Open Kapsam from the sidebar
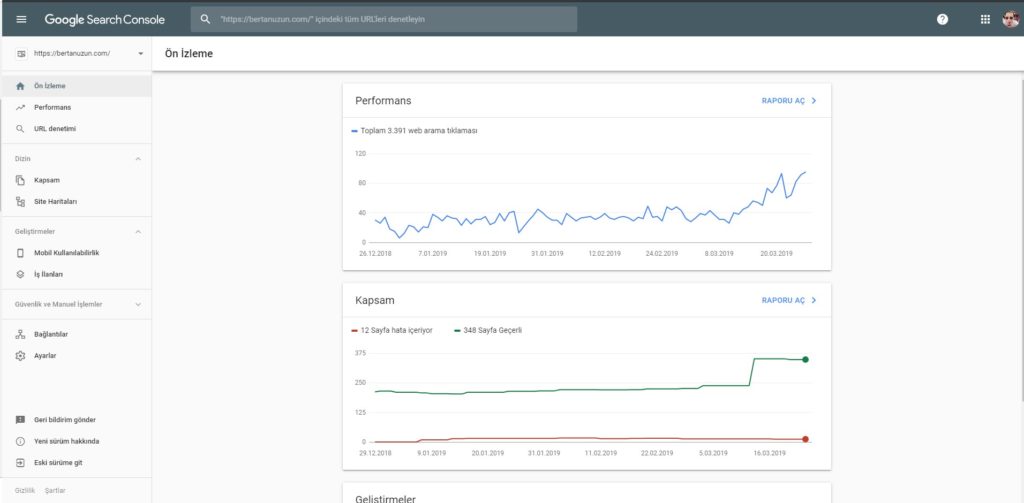1024x503 pixels. pyautogui.click(x=76, y=180)
